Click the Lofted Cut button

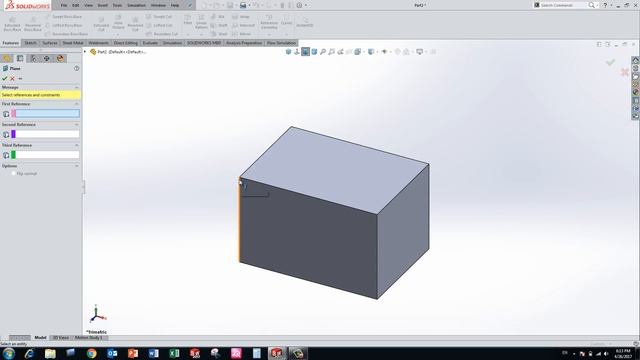click(159, 25)
